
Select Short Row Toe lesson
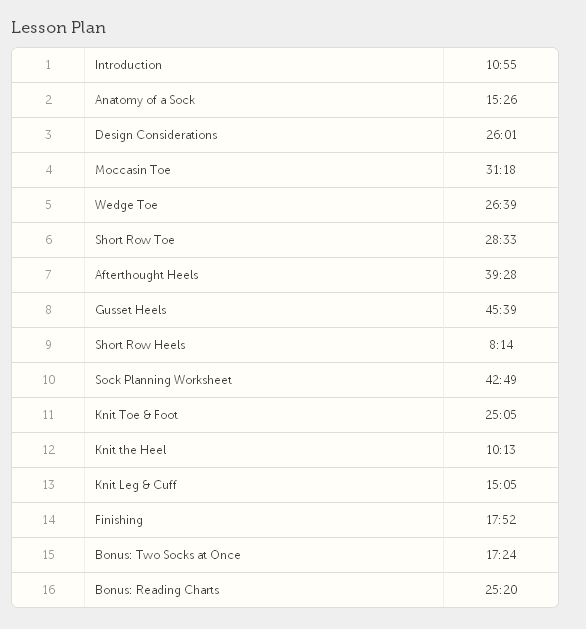pos(285,240)
